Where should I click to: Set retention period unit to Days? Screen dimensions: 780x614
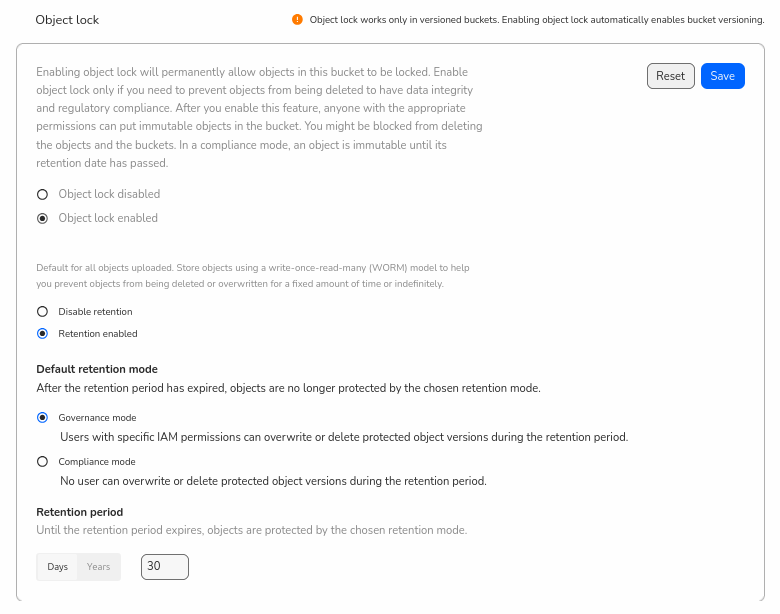pyautogui.click(x=58, y=567)
